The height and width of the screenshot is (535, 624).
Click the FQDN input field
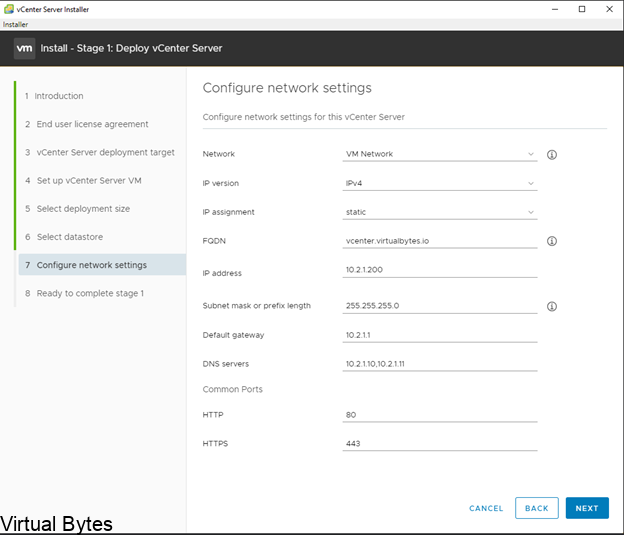point(440,241)
